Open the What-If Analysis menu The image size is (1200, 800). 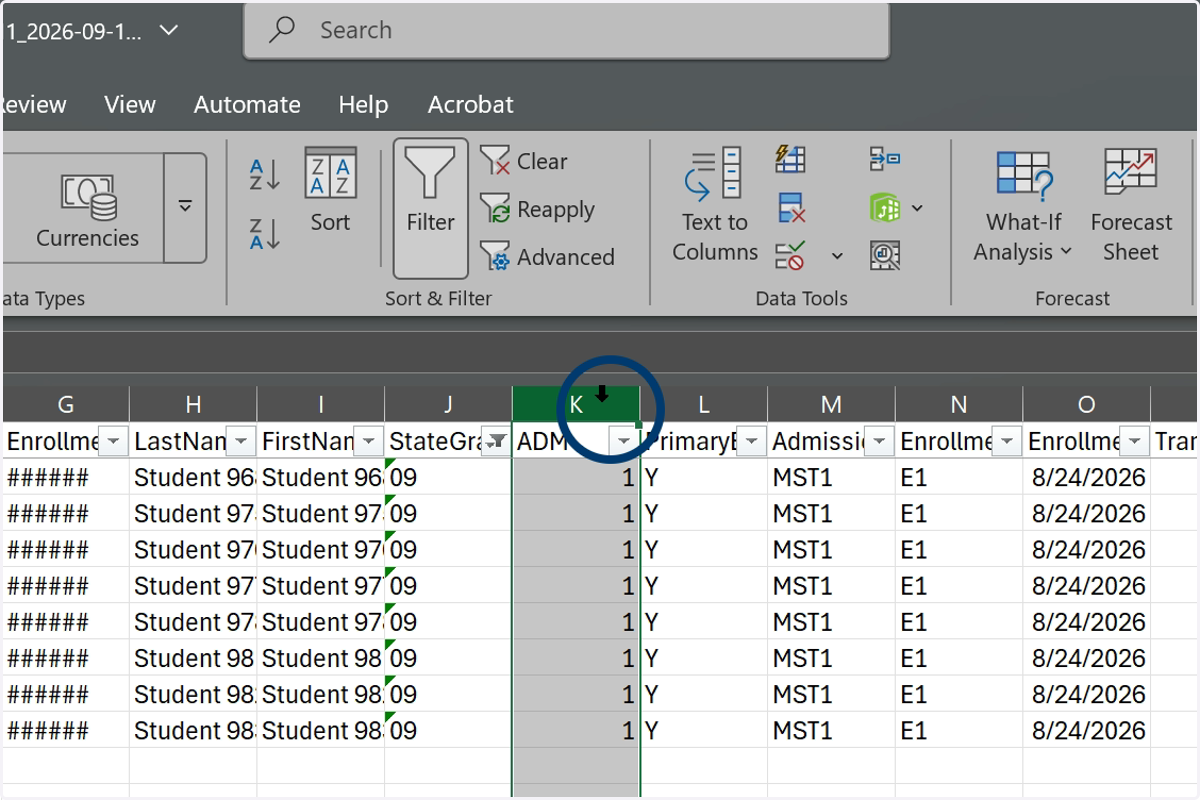pyautogui.click(x=1022, y=206)
